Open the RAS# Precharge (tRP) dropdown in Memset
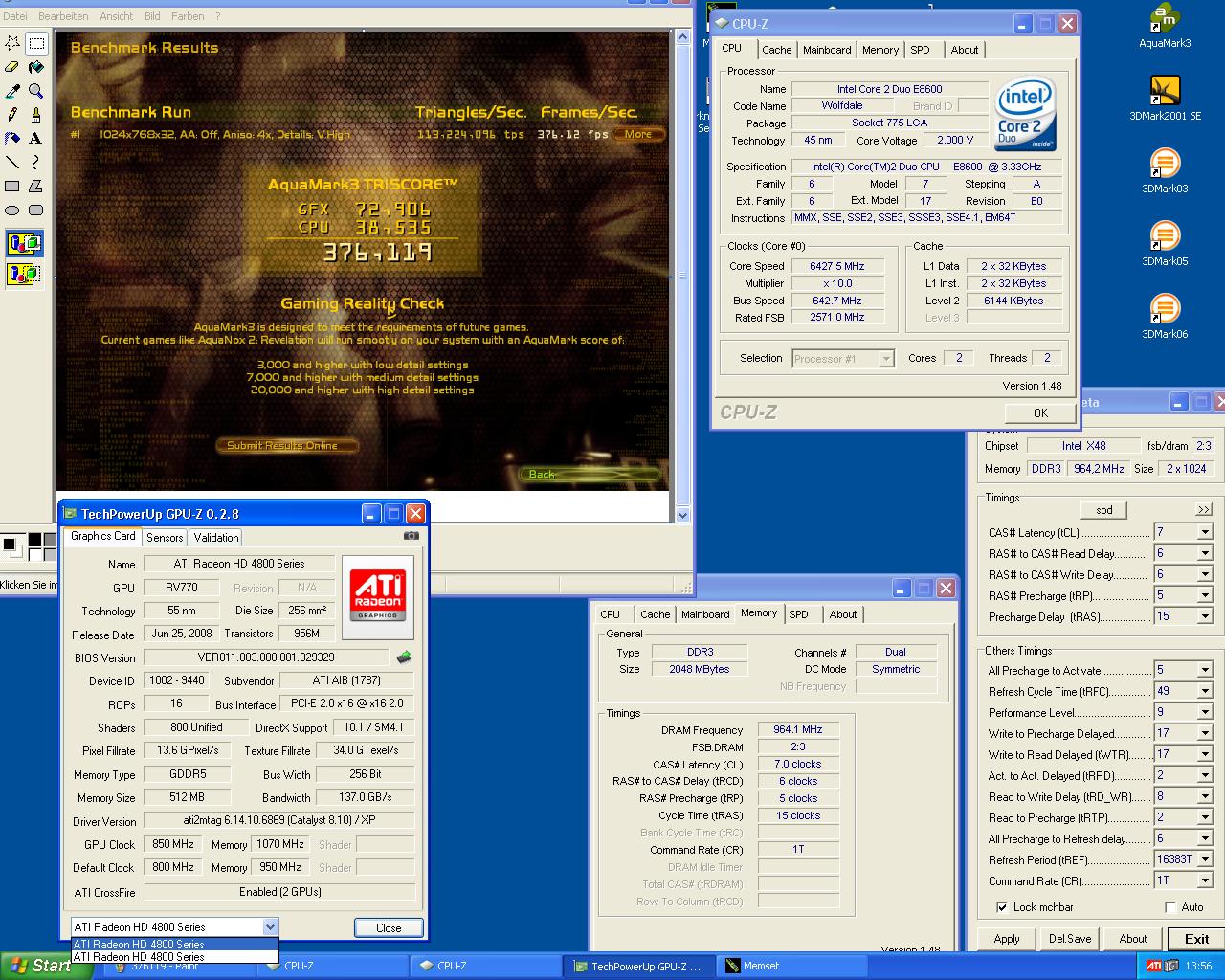 (1205, 595)
